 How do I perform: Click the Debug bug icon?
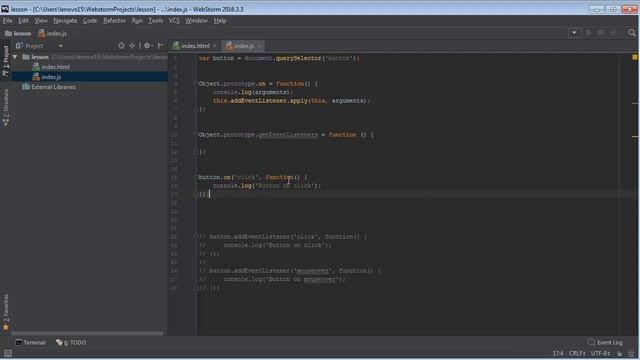601,33
